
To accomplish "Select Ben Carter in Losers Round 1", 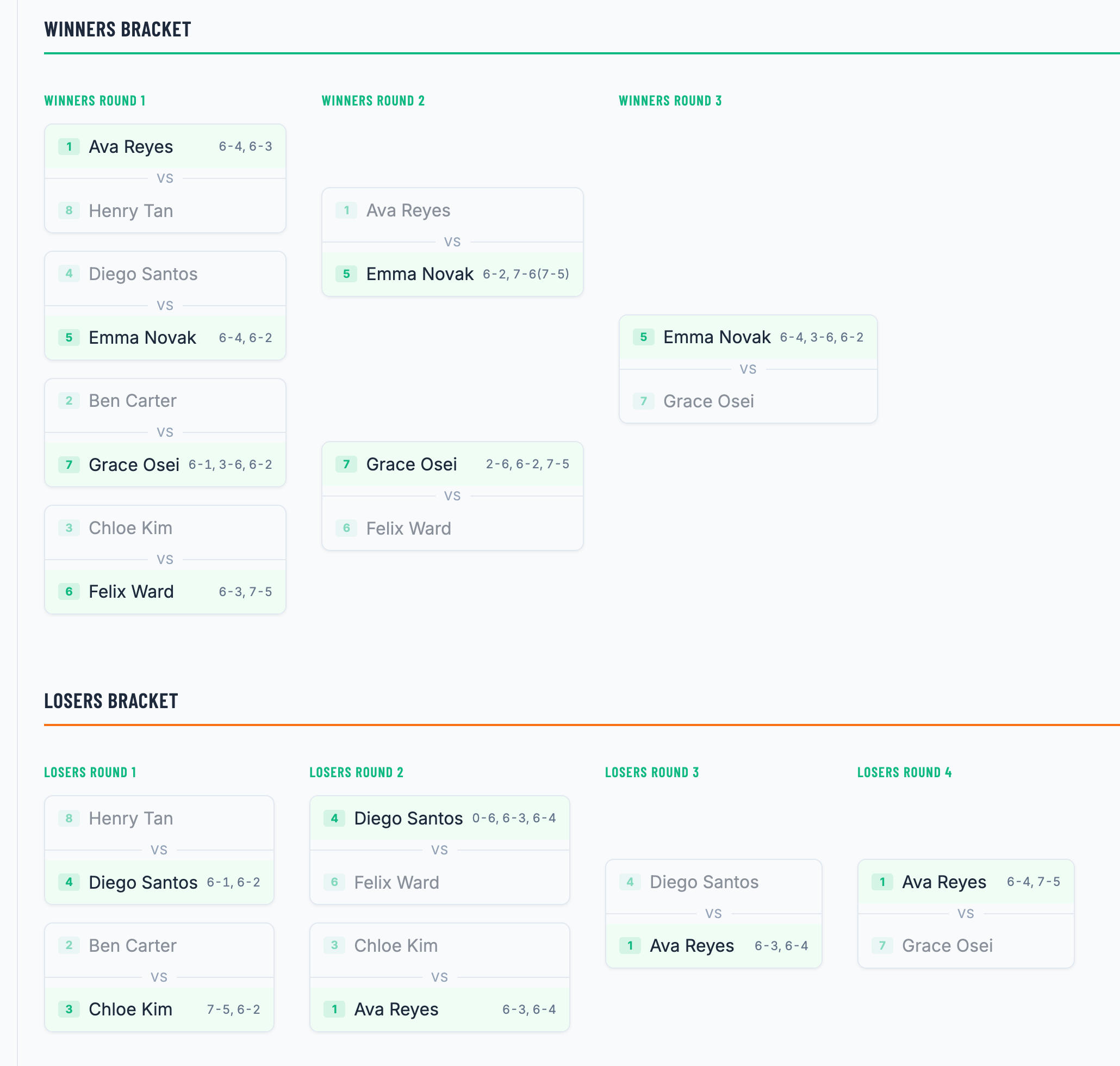I will pos(159,946).
